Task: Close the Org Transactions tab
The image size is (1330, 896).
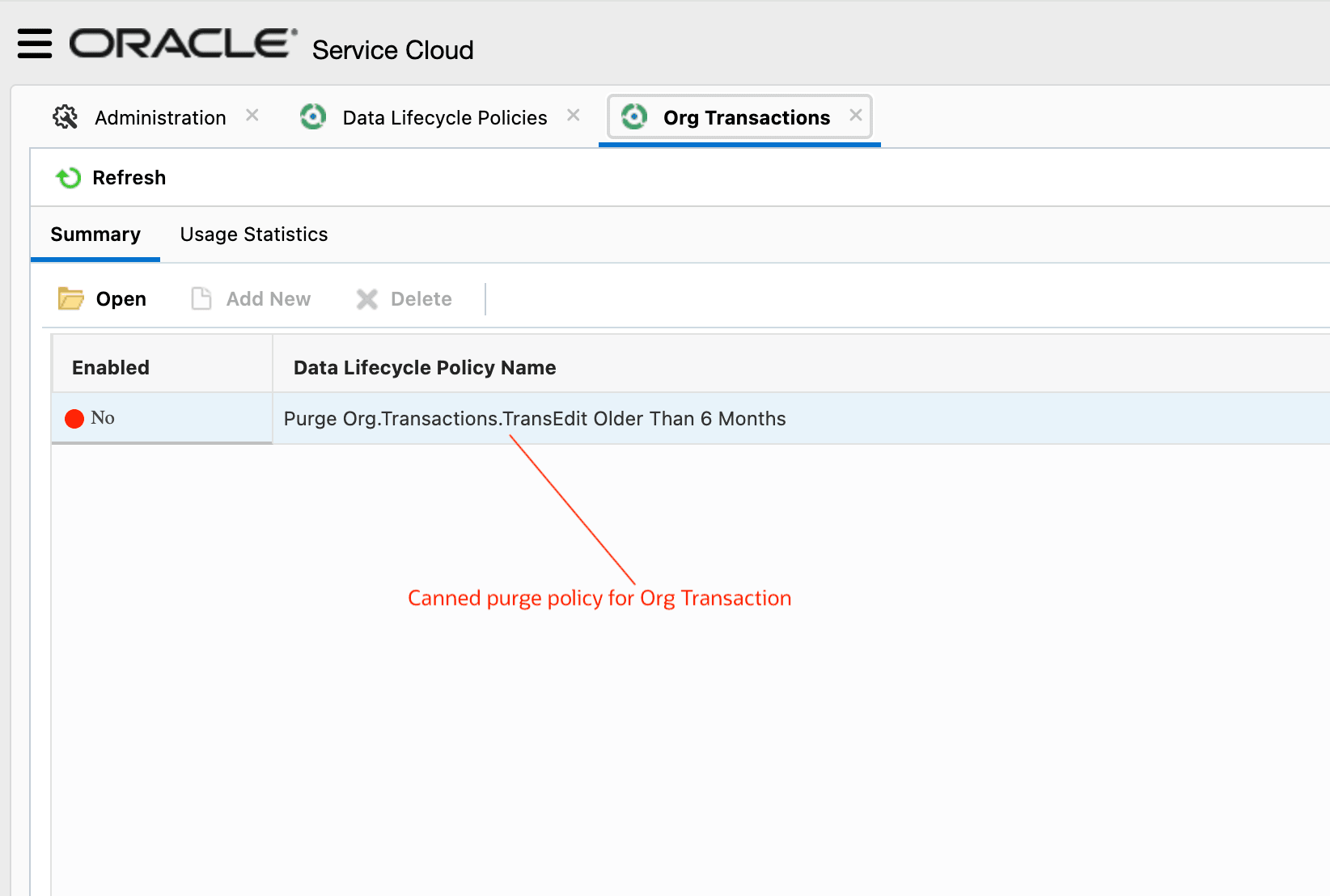Action: (x=856, y=116)
